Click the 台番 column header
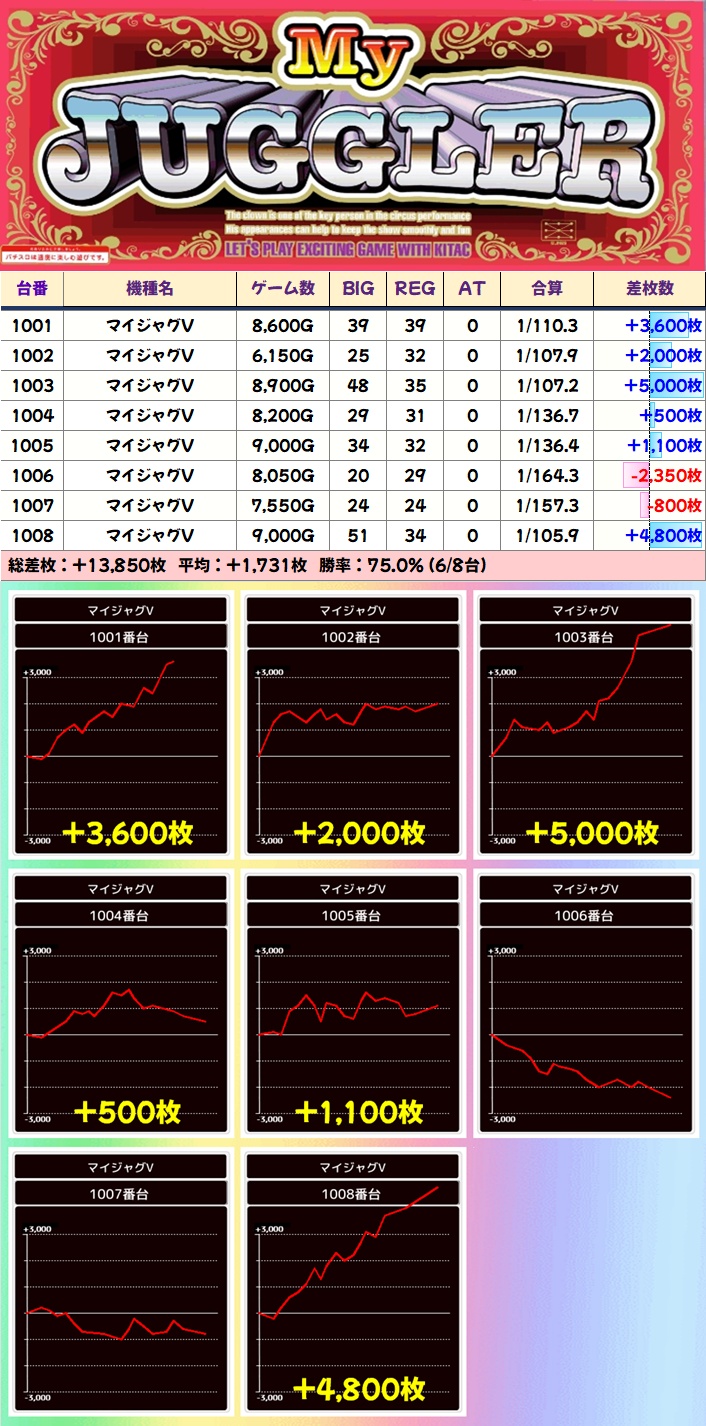706x1426 pixels. [32, 288]
